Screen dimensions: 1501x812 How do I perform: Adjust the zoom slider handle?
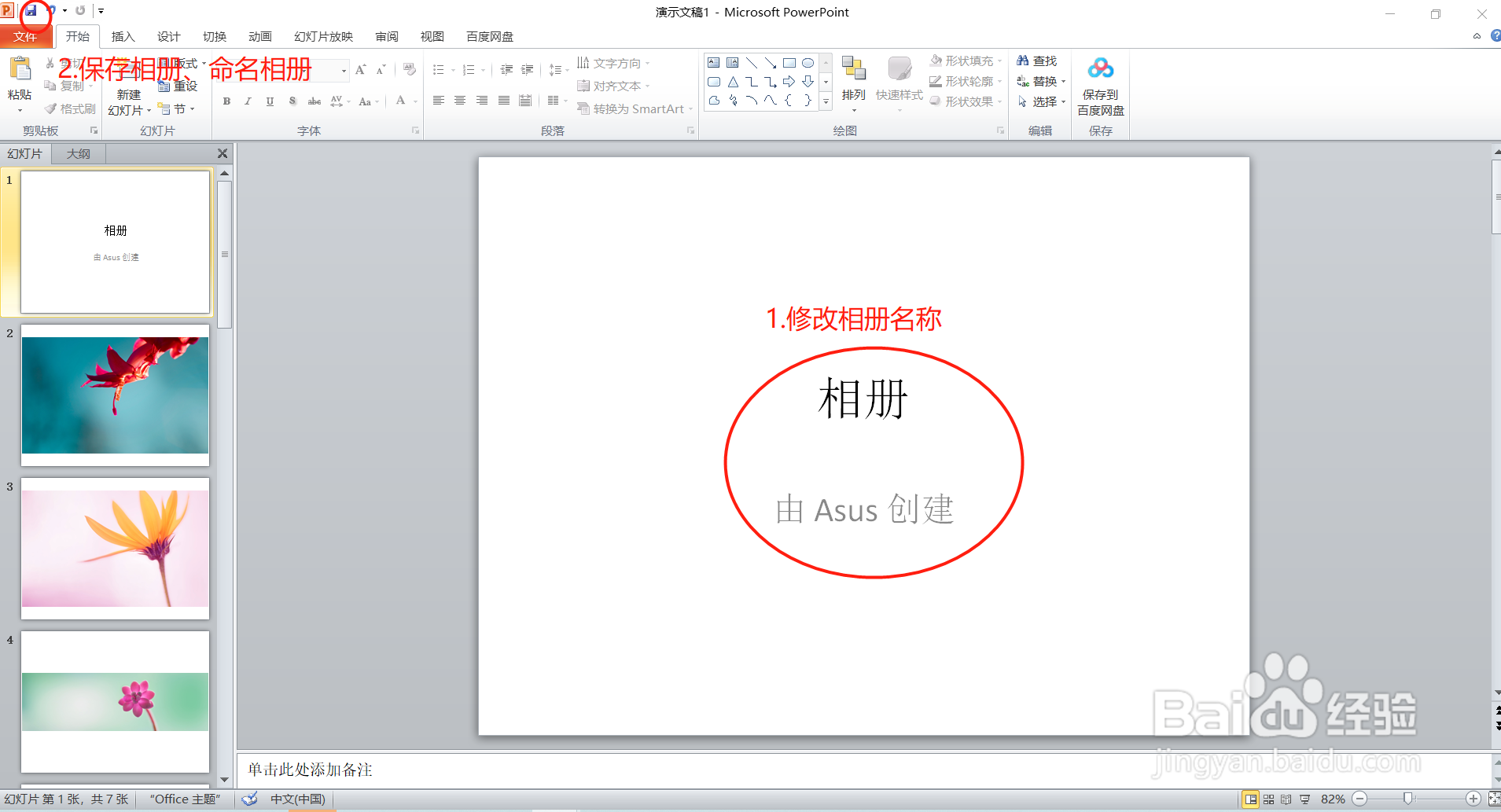tap(1408, 799)
